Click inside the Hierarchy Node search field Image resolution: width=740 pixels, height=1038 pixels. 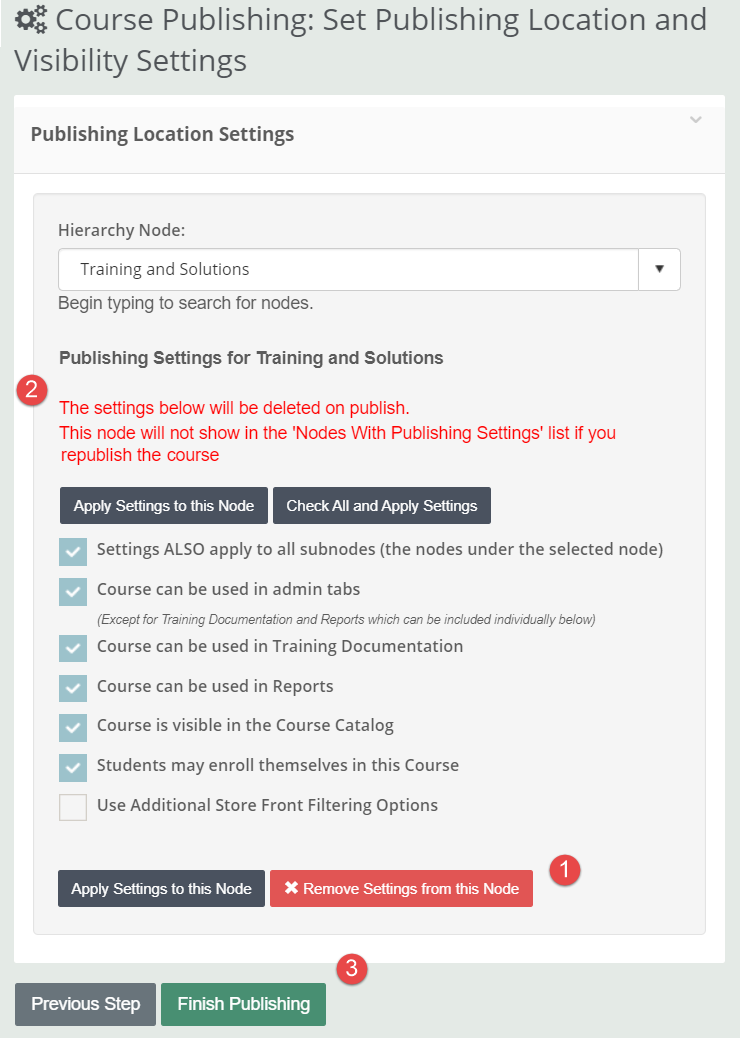tap(300, 269)
